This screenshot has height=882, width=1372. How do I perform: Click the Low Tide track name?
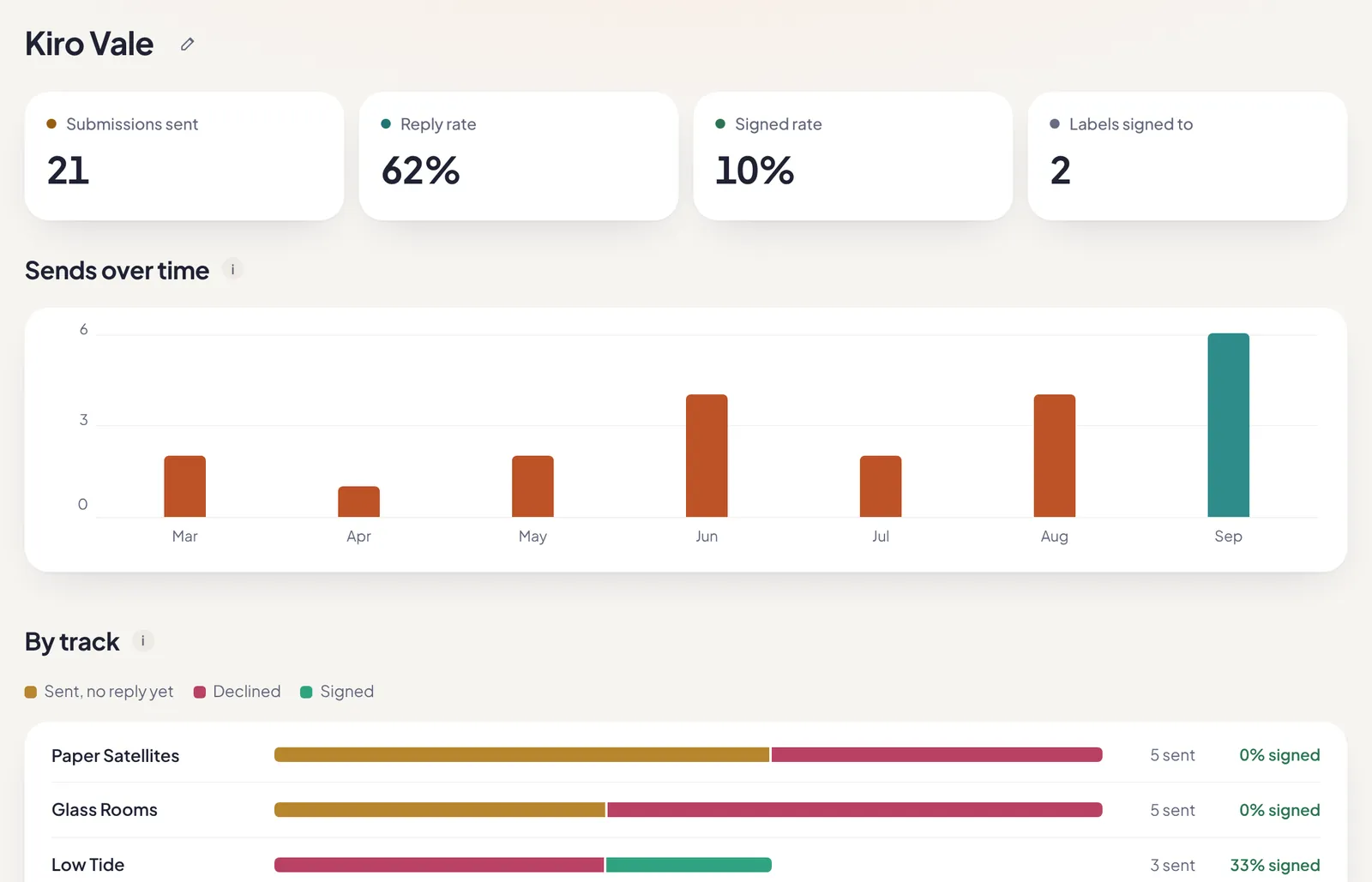click(88, 865)
